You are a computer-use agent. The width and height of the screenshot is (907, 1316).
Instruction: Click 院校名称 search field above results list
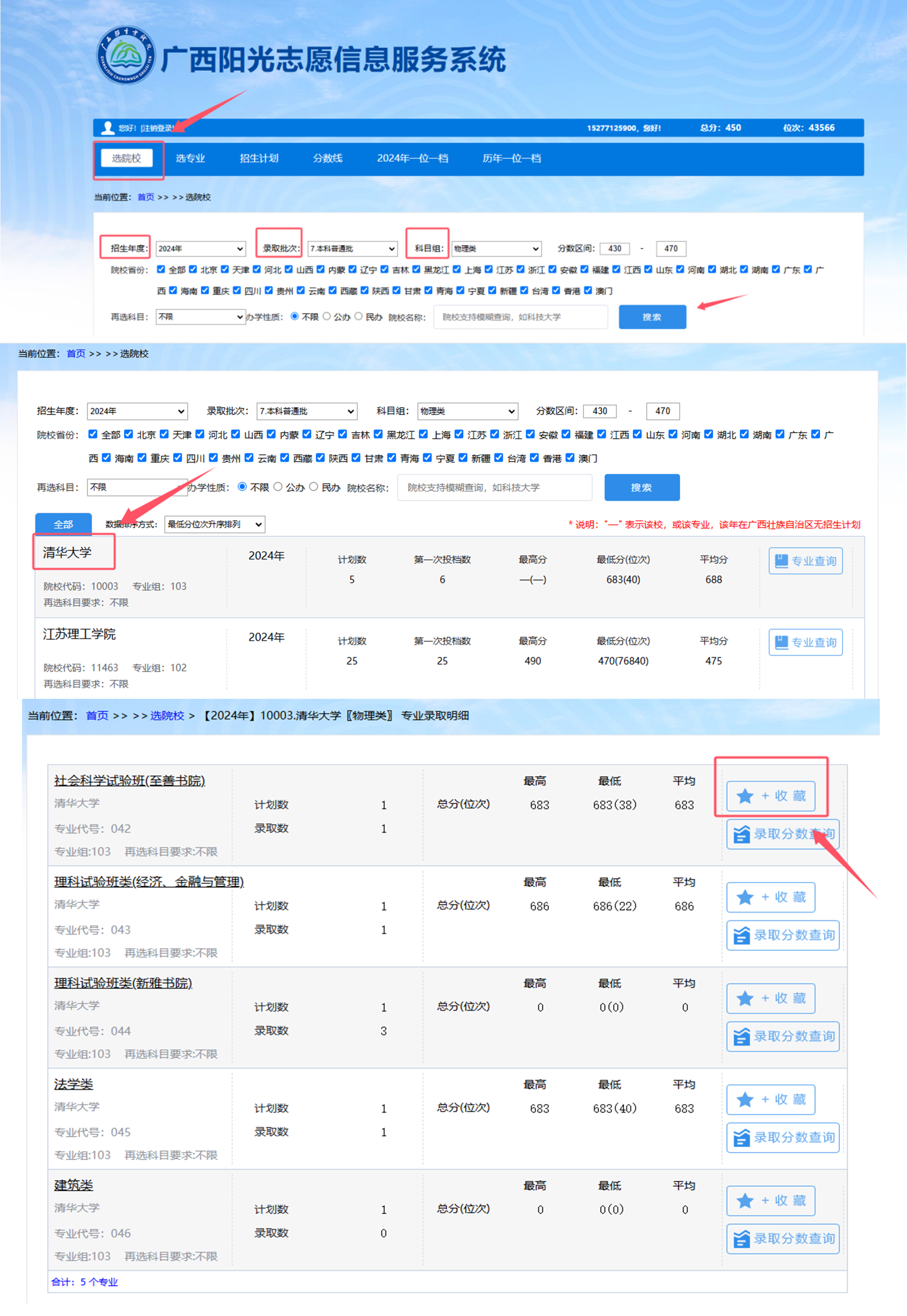495,487
